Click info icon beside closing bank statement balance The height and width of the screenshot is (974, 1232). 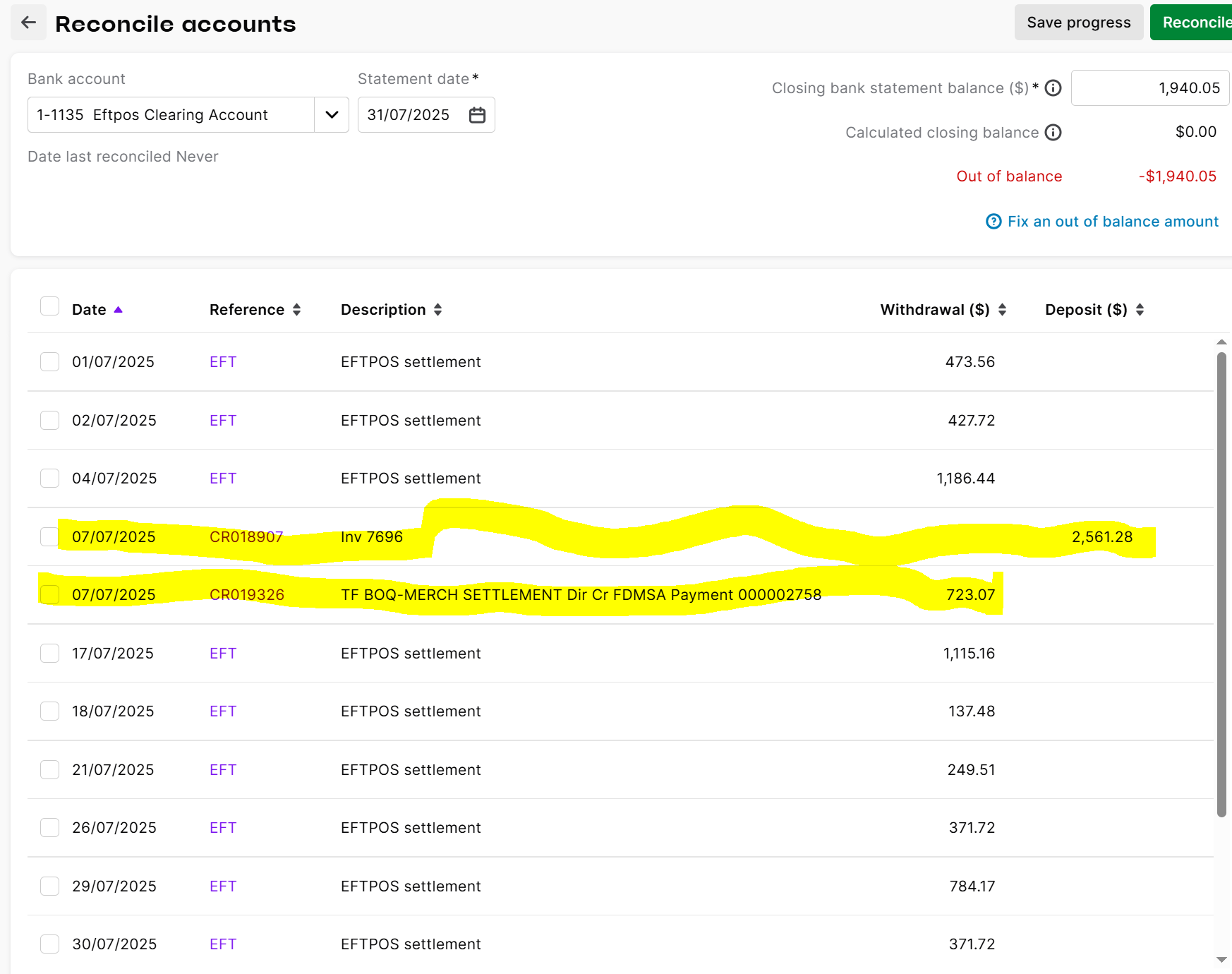(x=1053, y=88)
